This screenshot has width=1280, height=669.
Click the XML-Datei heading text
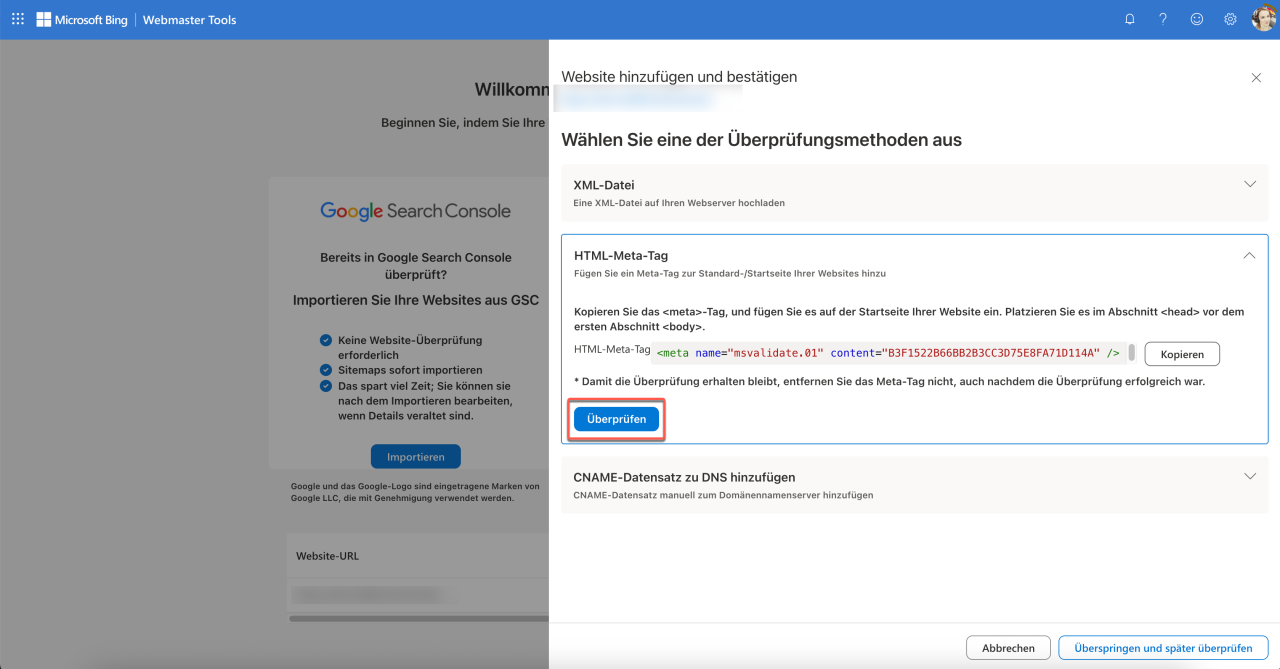click(x=604, y=185)
